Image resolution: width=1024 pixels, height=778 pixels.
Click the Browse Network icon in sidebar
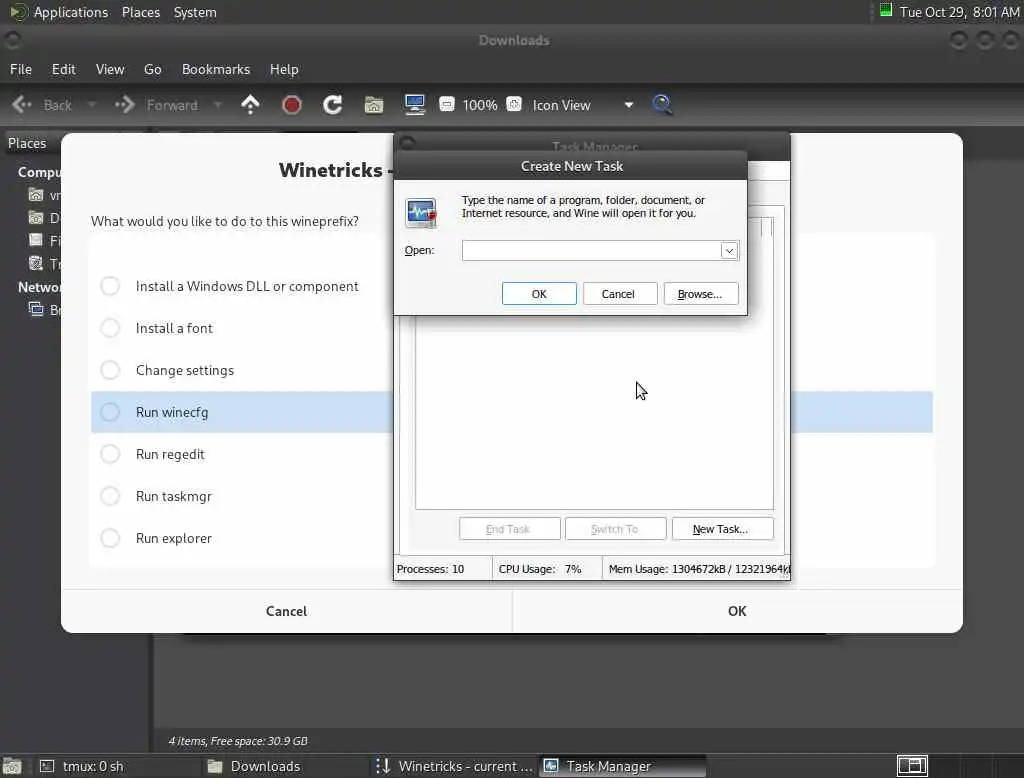36,309
